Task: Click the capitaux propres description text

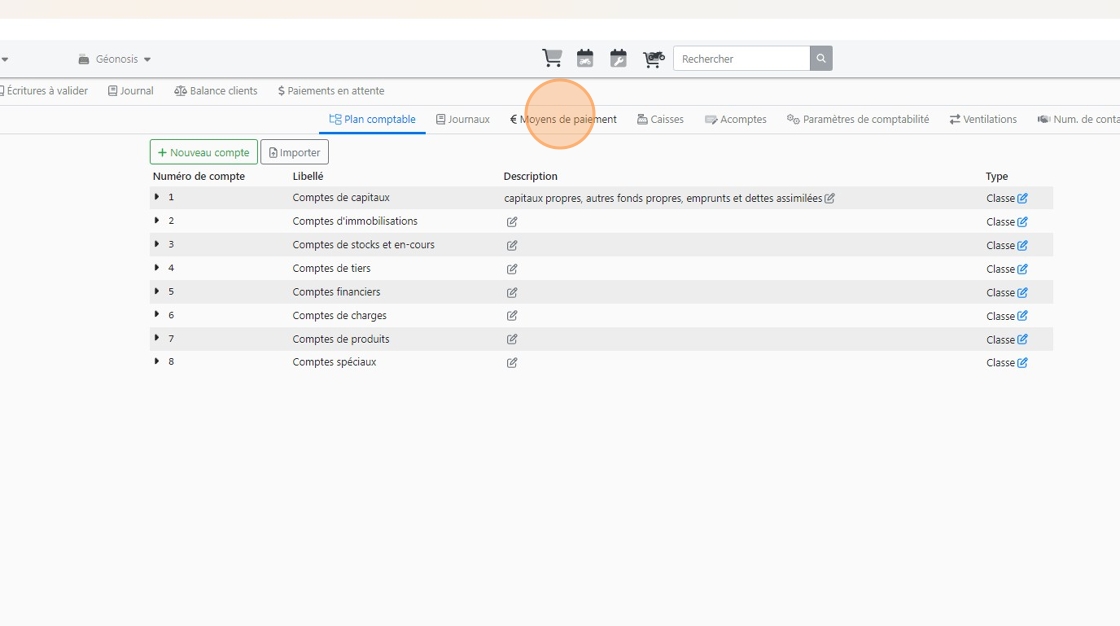Action: (x=663, y=198)
